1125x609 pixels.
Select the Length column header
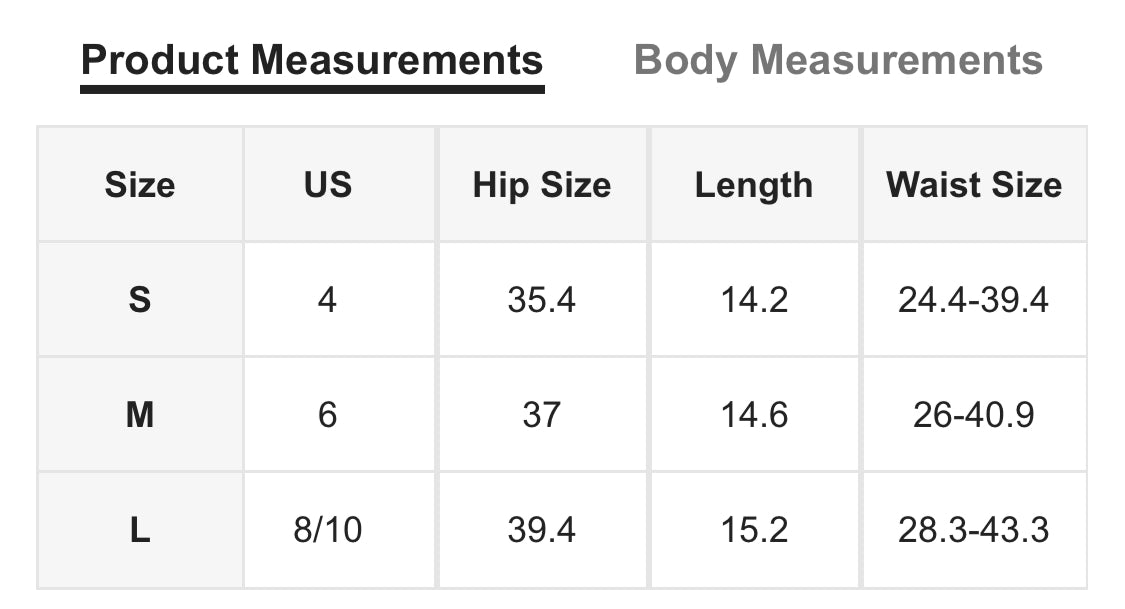coord(754,185)
